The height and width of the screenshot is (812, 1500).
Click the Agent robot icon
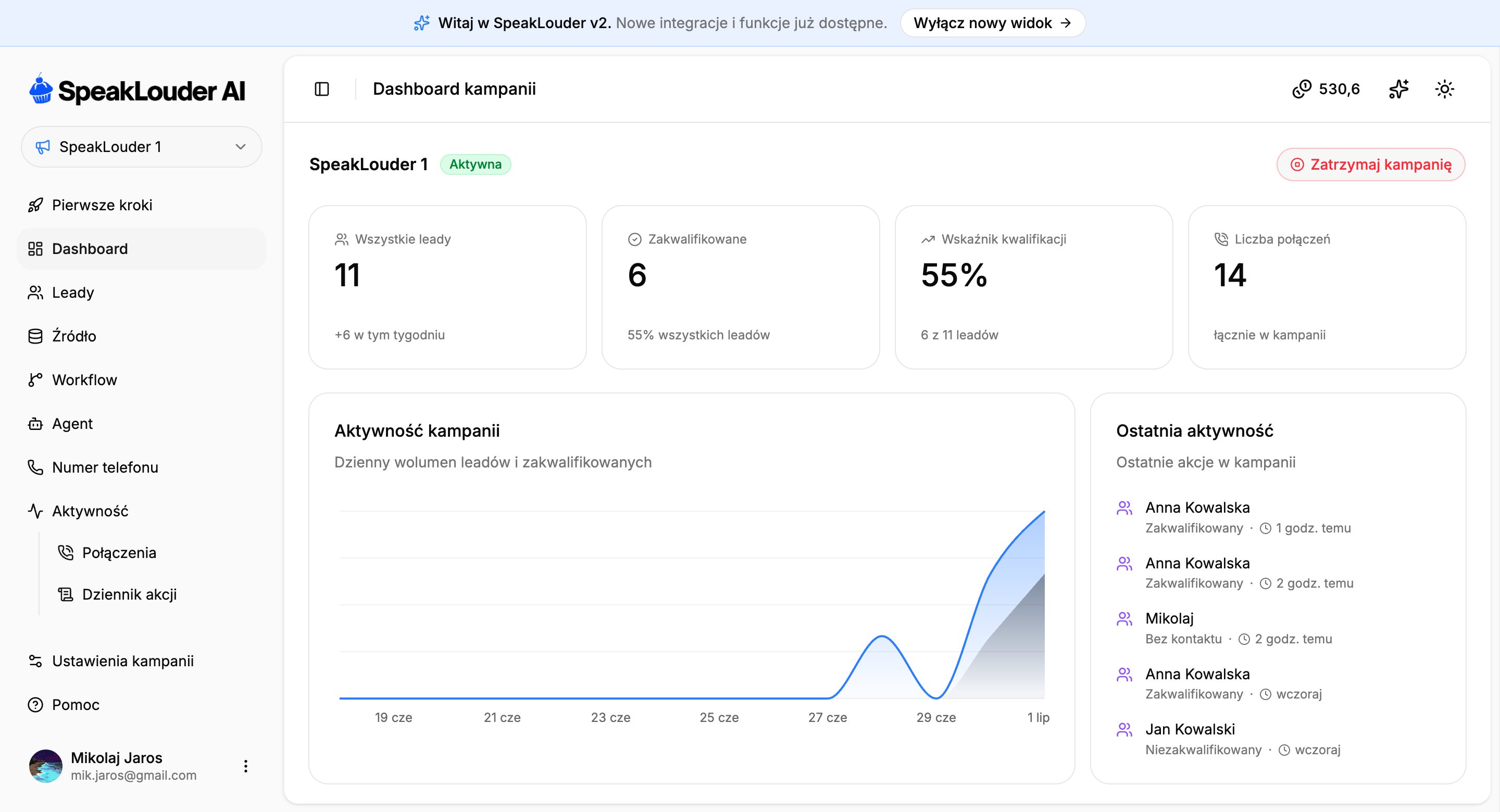click(35, 424)
